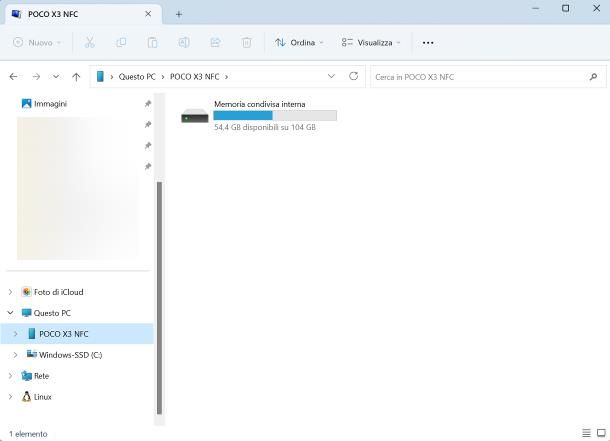Click 54,4 GB disponibili su 104 GB text
Viewport: 610px width, 441px height.
(x=265, y=127)
